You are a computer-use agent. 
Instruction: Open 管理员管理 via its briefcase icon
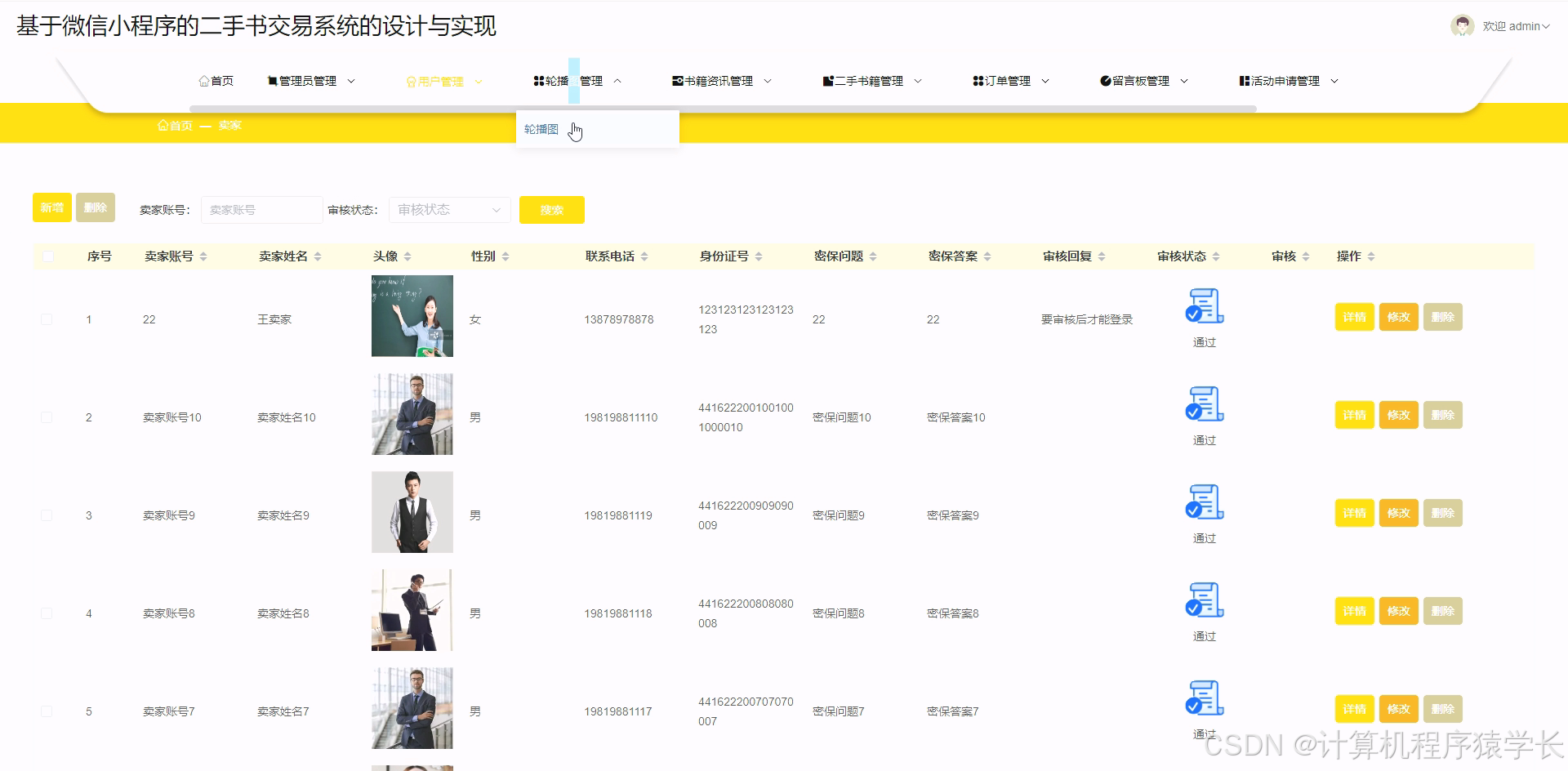pos(272,80)
